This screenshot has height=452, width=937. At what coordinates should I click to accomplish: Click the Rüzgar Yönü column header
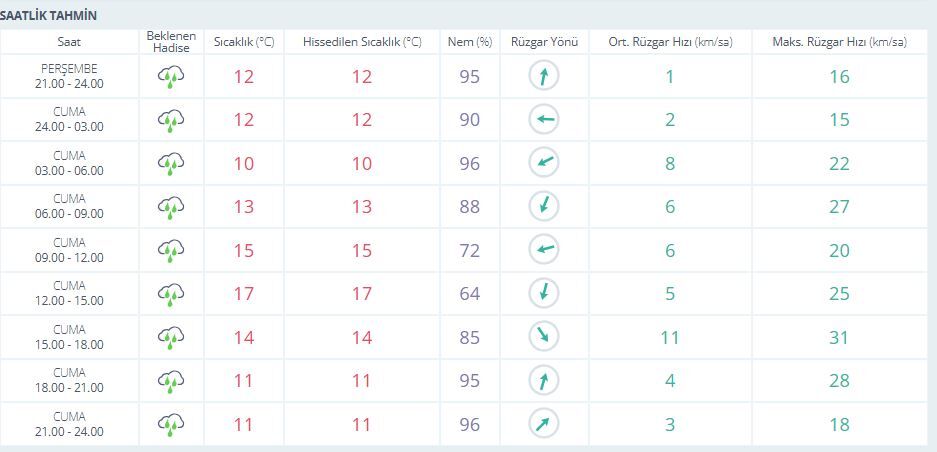[x=544, y=42]
